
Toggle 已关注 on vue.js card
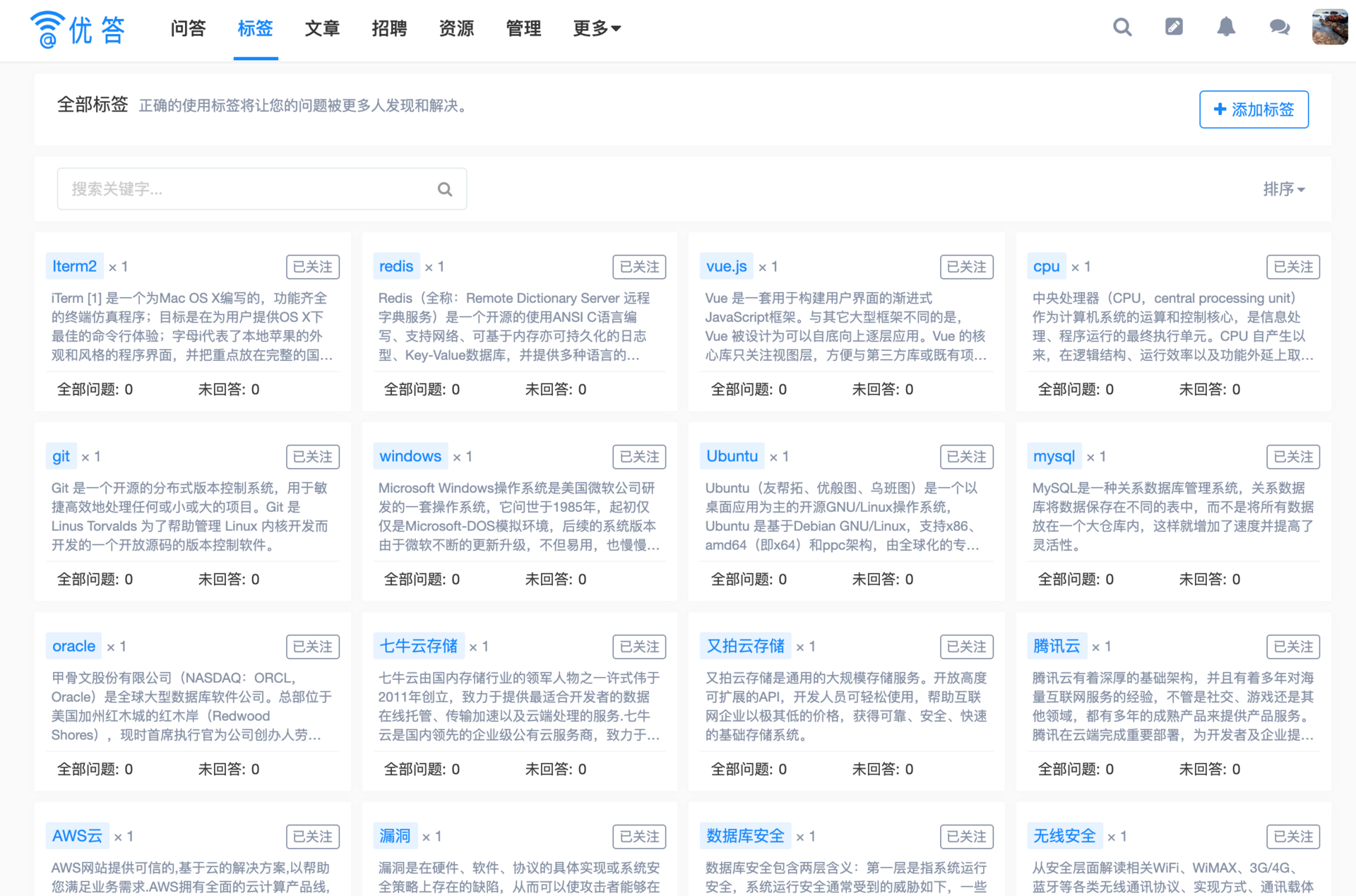point(967,267)
